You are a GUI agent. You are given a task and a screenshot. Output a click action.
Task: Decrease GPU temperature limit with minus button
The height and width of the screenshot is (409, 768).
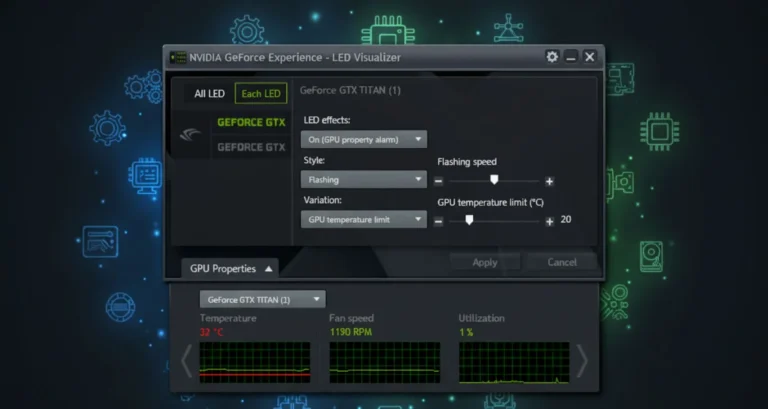point(438,221)
